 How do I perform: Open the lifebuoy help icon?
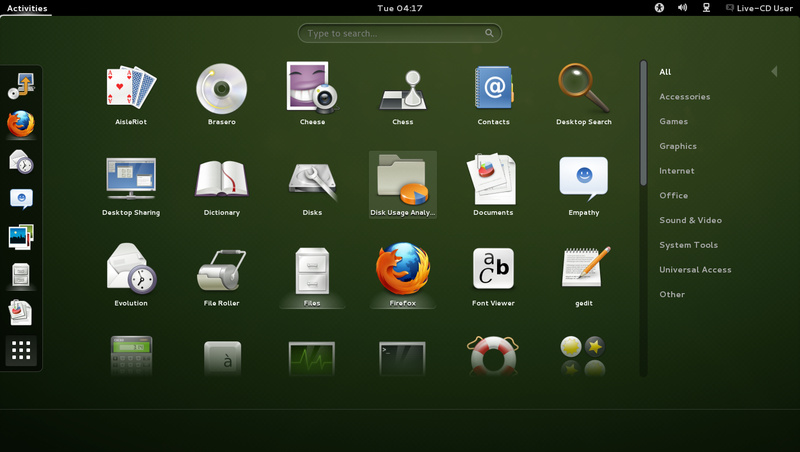coord(493,356)
